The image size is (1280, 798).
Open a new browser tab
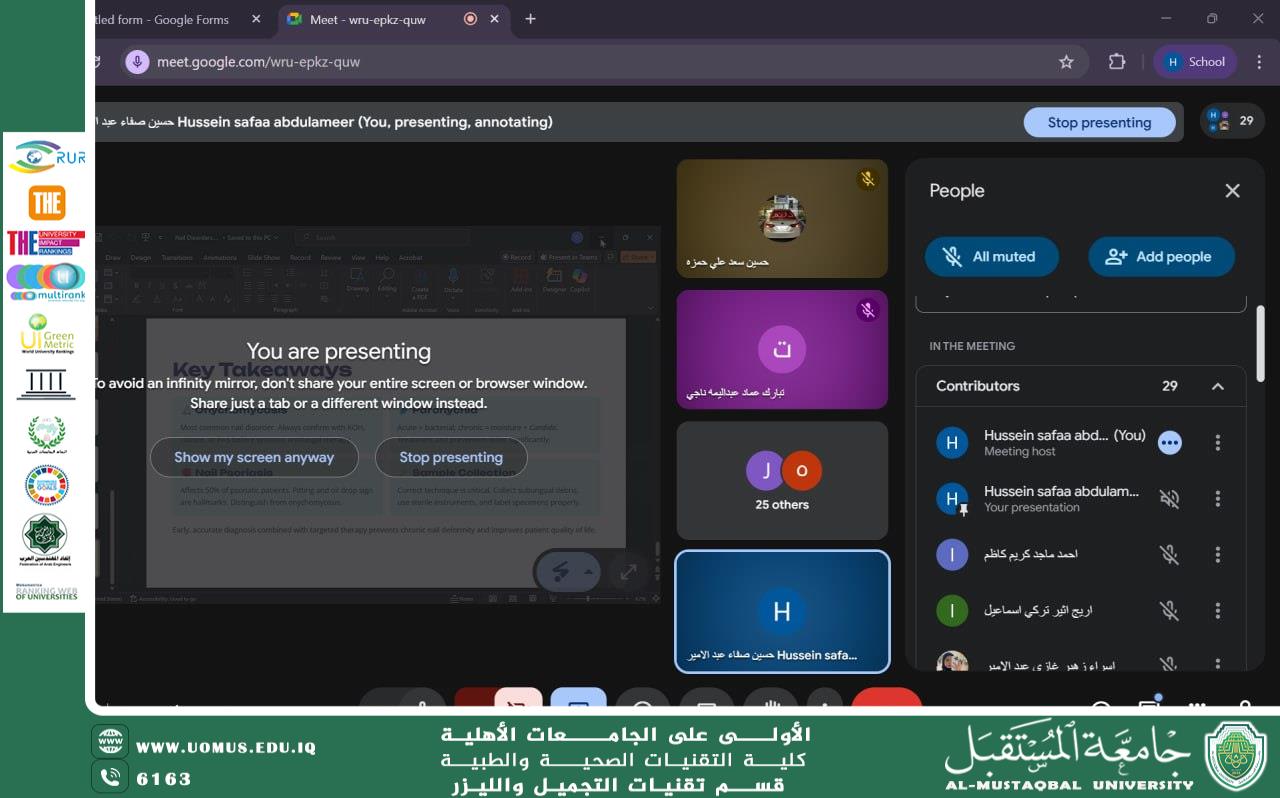(530, 19)
